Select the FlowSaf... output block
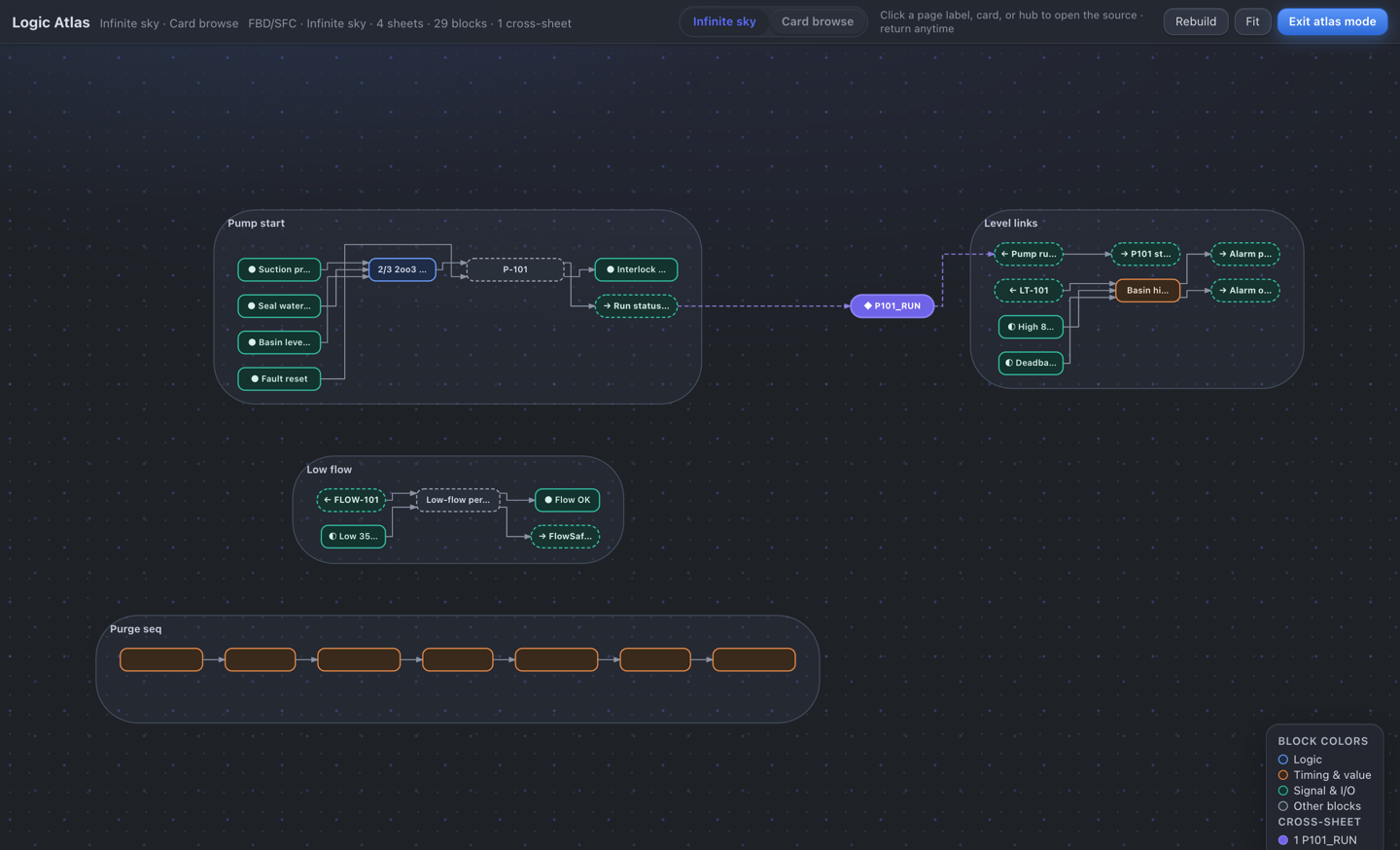 coord(565,536)
